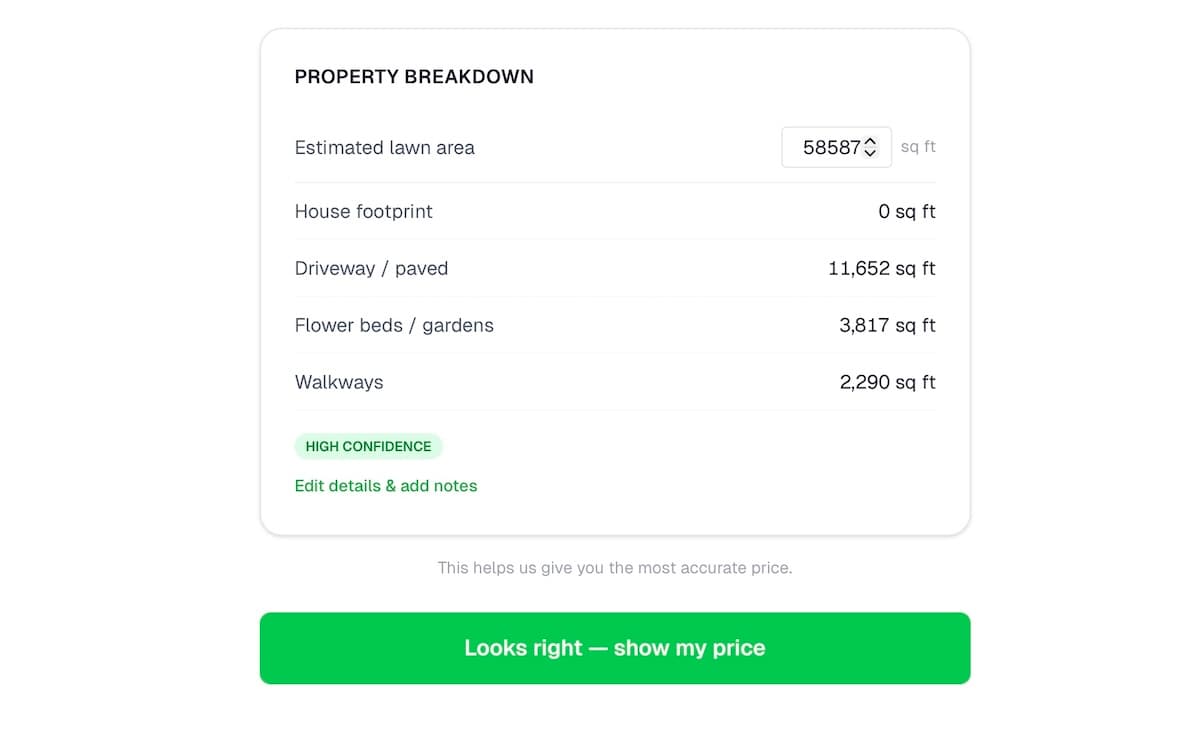Select the Property Breakdown heading
Screen dimensions: 1200x740
tap(414, 77)
